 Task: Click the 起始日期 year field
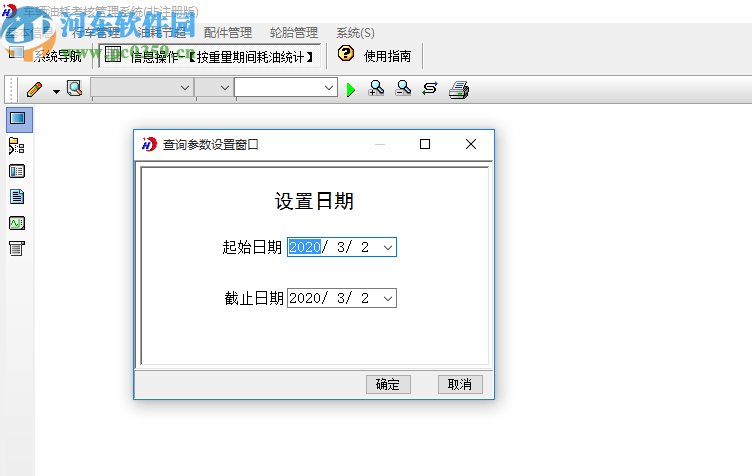pos(305,247)
